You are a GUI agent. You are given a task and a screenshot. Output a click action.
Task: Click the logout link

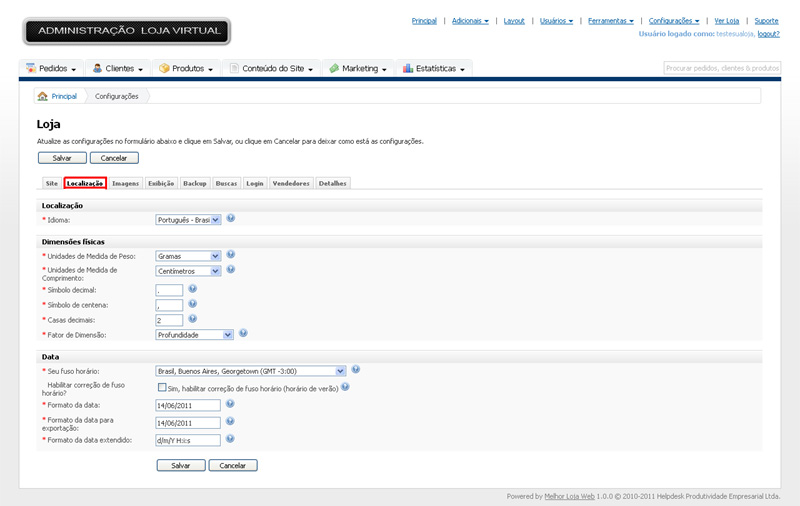pos(768,34)
